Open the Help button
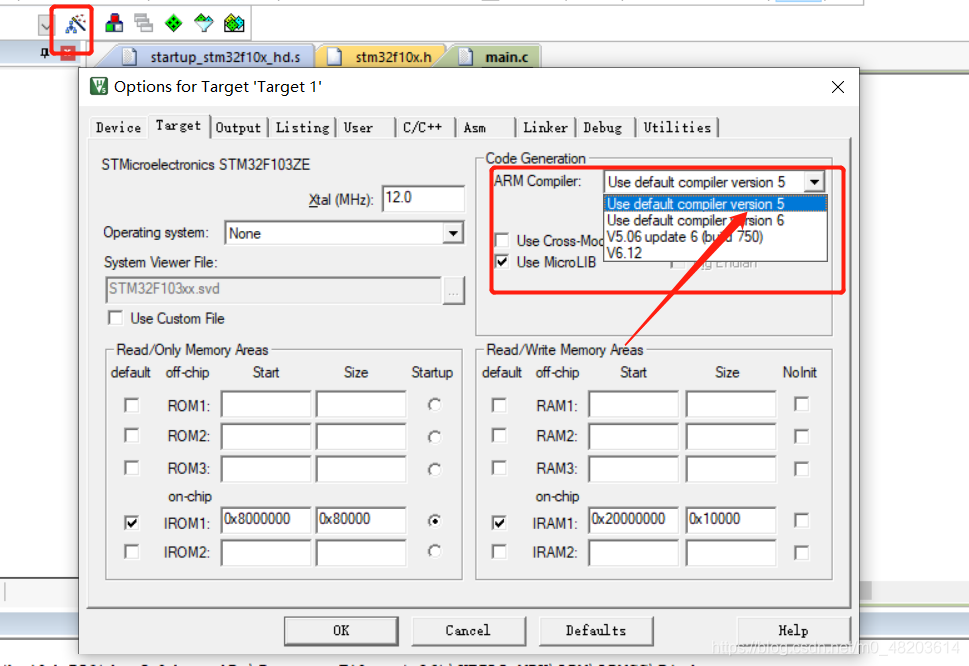 [793, 630]
